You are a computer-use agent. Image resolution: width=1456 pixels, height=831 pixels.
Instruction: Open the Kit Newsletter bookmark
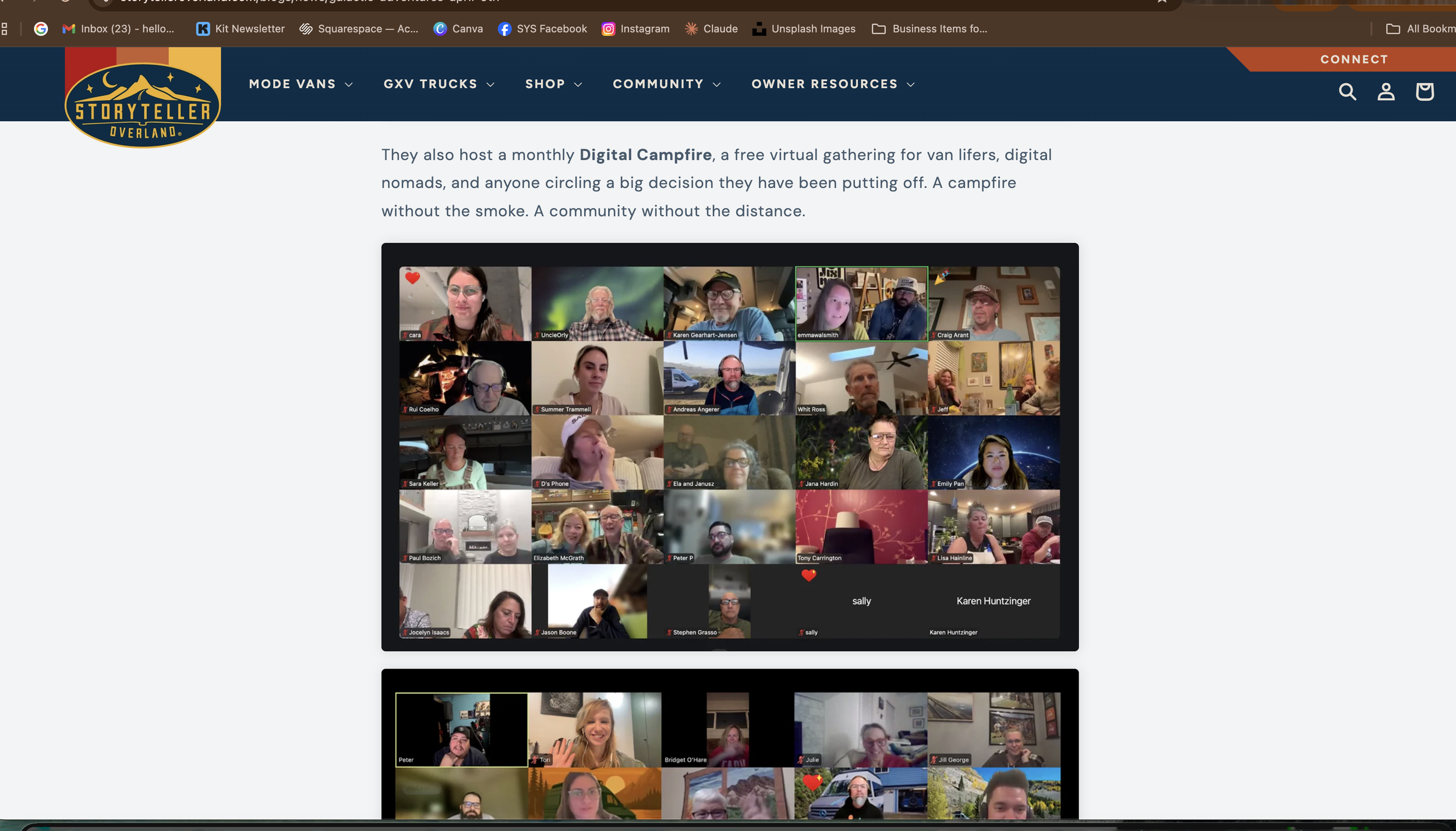pos(241,29)
